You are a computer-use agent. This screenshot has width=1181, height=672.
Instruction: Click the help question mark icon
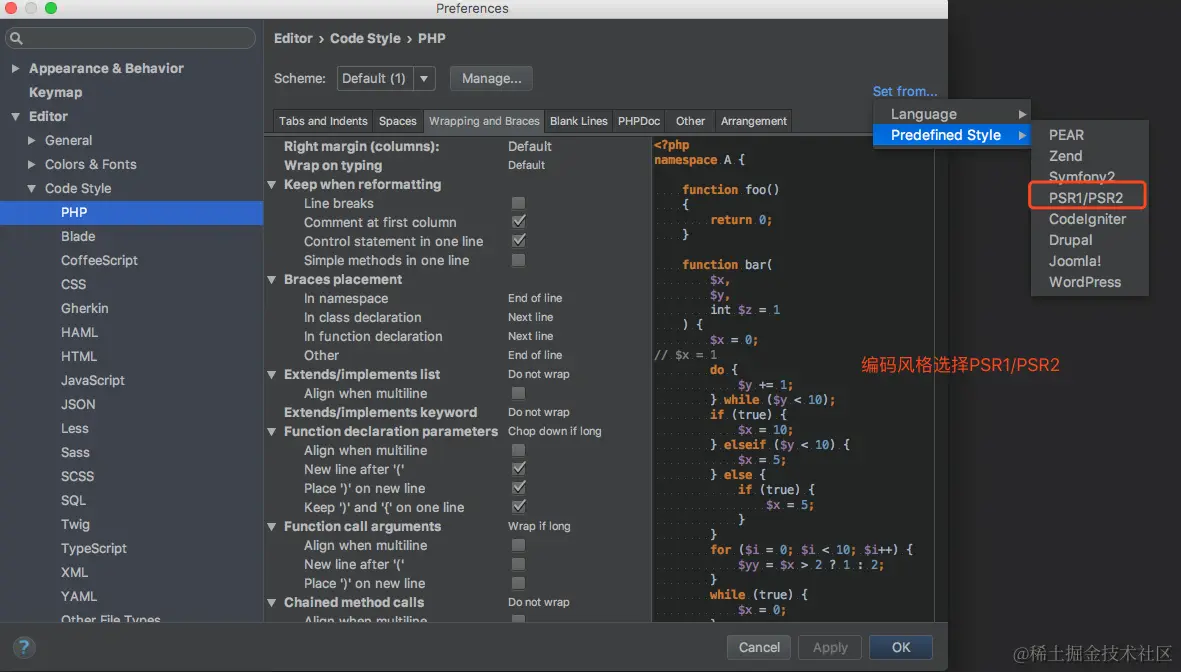[23, 646]
